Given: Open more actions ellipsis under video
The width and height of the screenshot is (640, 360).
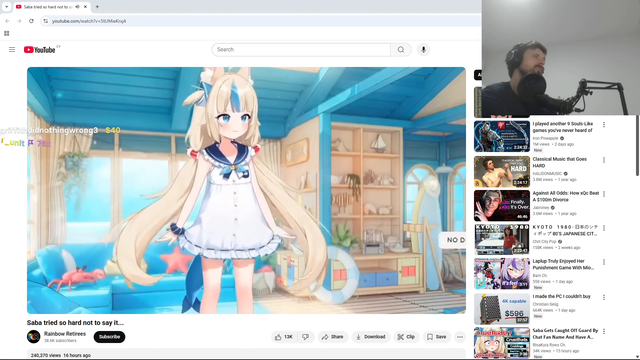Looking at the screenshot, I should [x=460, y=337].
